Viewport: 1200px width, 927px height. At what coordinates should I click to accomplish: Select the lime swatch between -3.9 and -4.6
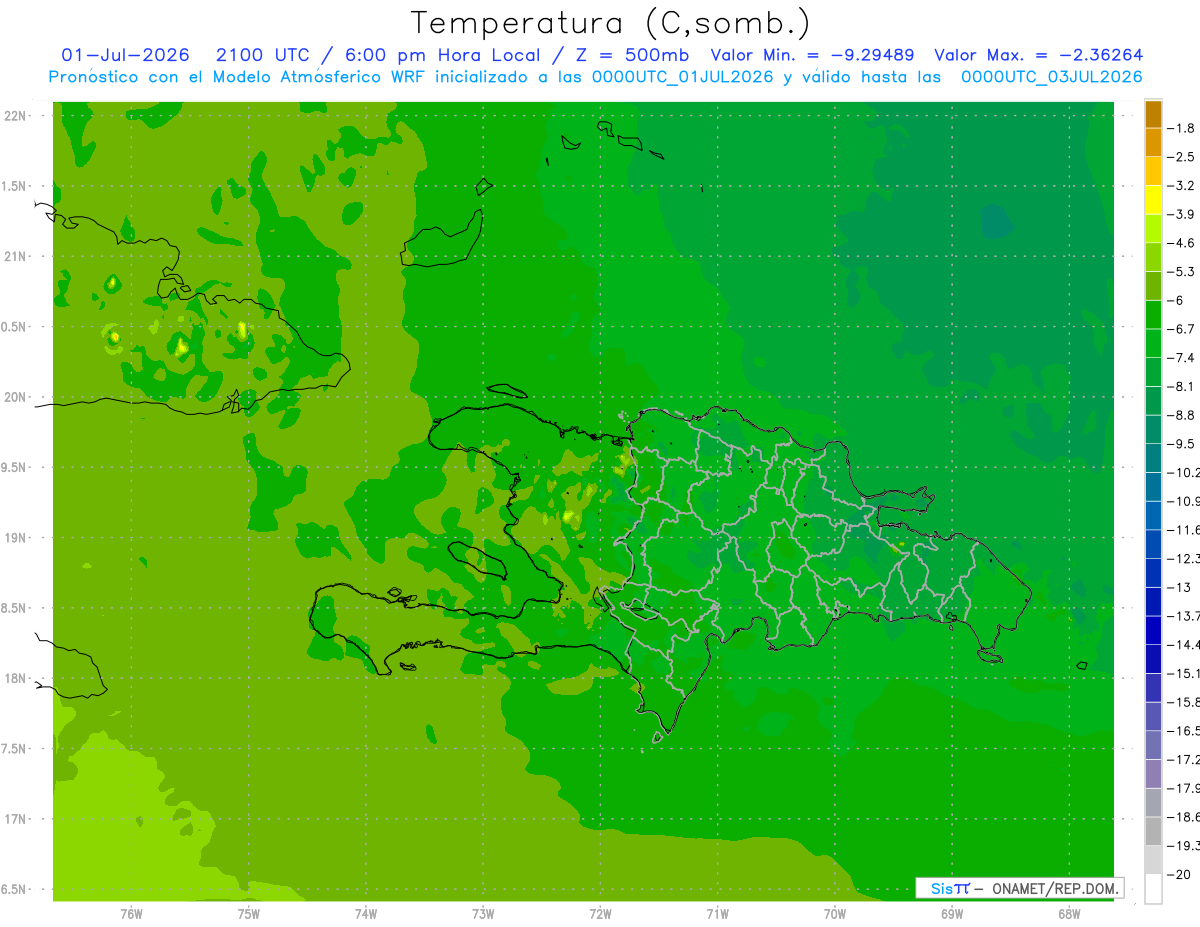[1153, 228]
